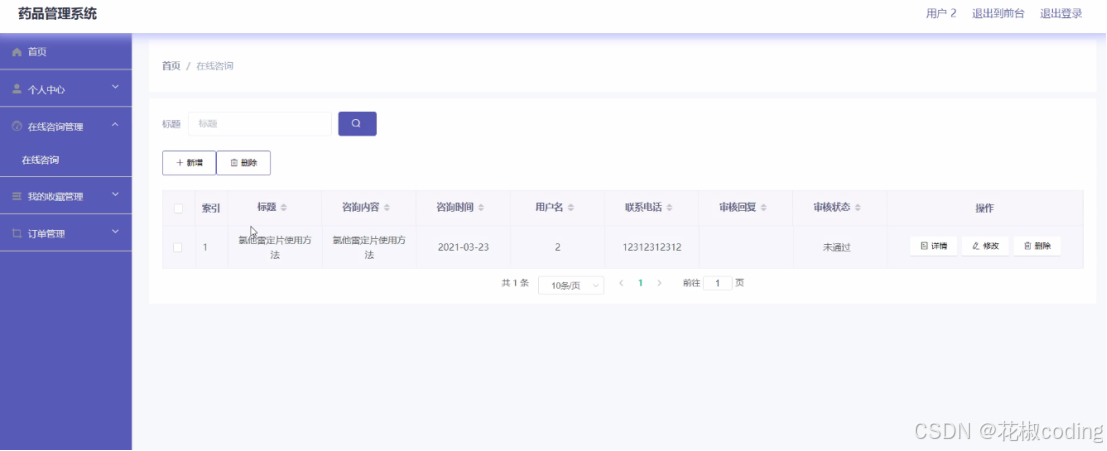Viewport: 1107px width, 451px height.
Task: Open 在线咨询管理 sidebar menu
Action: click(66, 126)
